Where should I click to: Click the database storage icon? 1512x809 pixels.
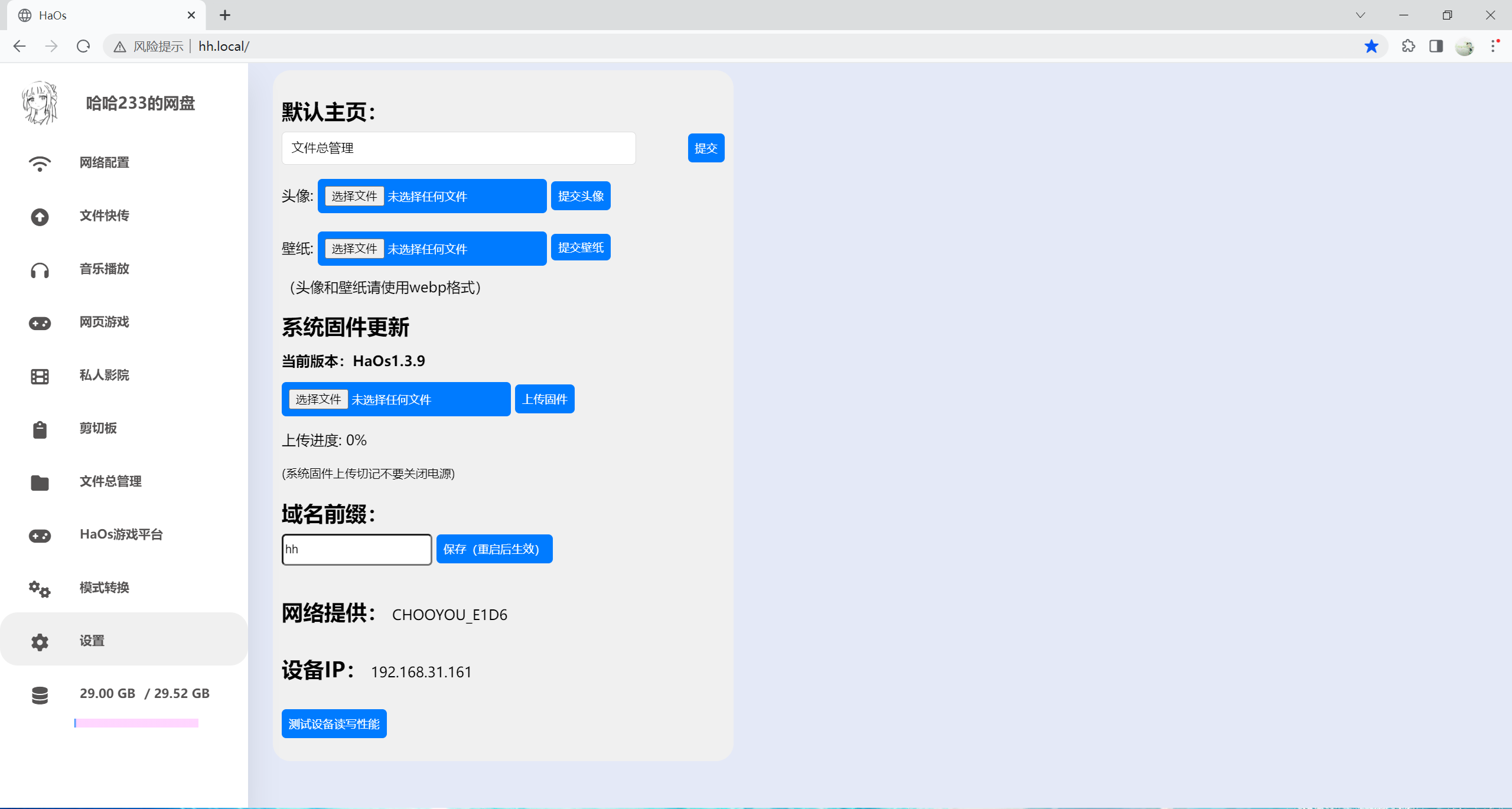click(x=40, y=695)
